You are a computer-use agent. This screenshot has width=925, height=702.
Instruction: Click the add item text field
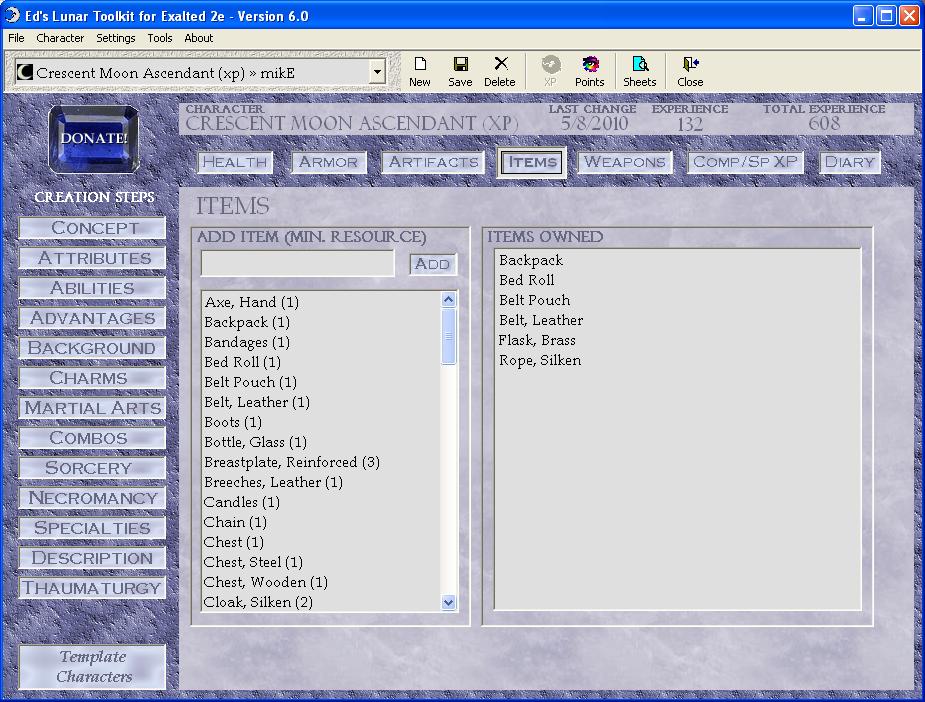[x=297, y=264]
